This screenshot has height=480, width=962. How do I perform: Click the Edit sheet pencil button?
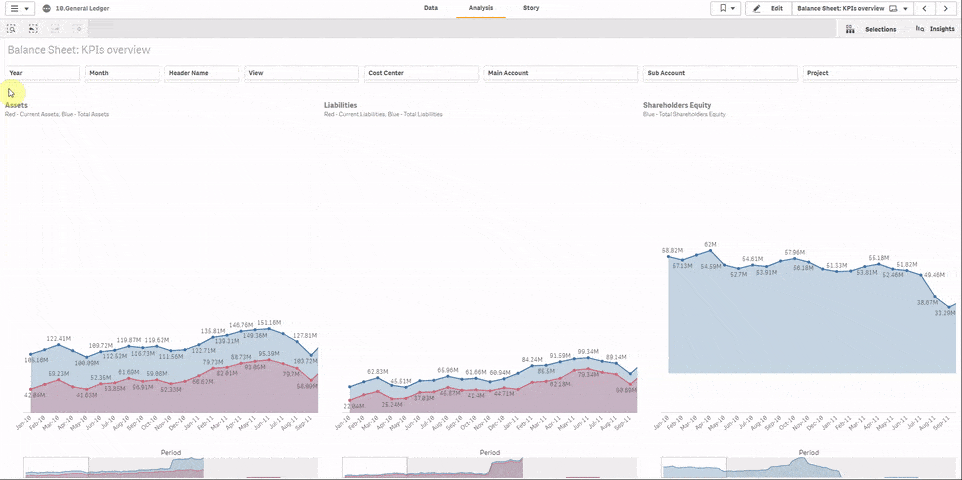point(768,9)
